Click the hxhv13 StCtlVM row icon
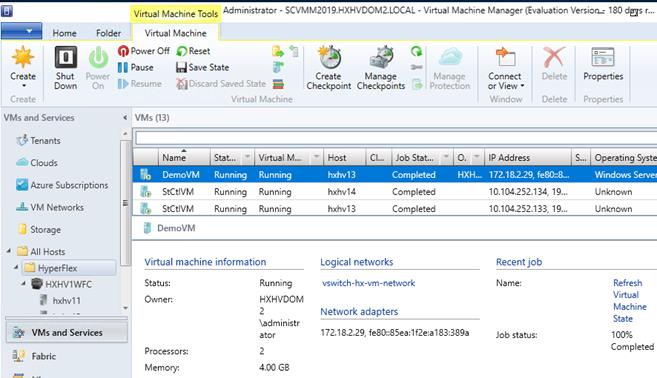This screenshot has height=378, width=657. tap(145, 209)
